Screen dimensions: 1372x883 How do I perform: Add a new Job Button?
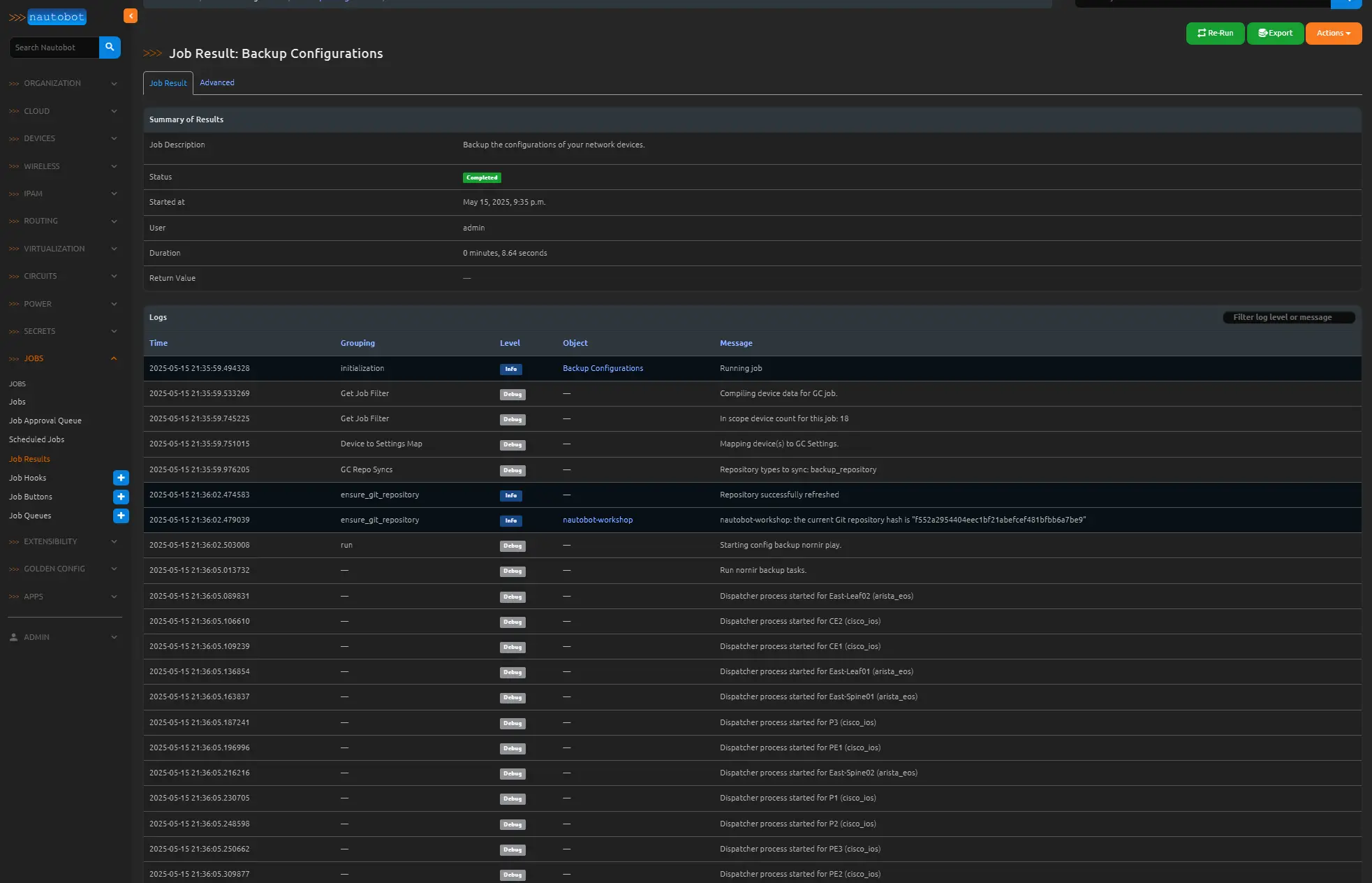[x=121, y=497]
